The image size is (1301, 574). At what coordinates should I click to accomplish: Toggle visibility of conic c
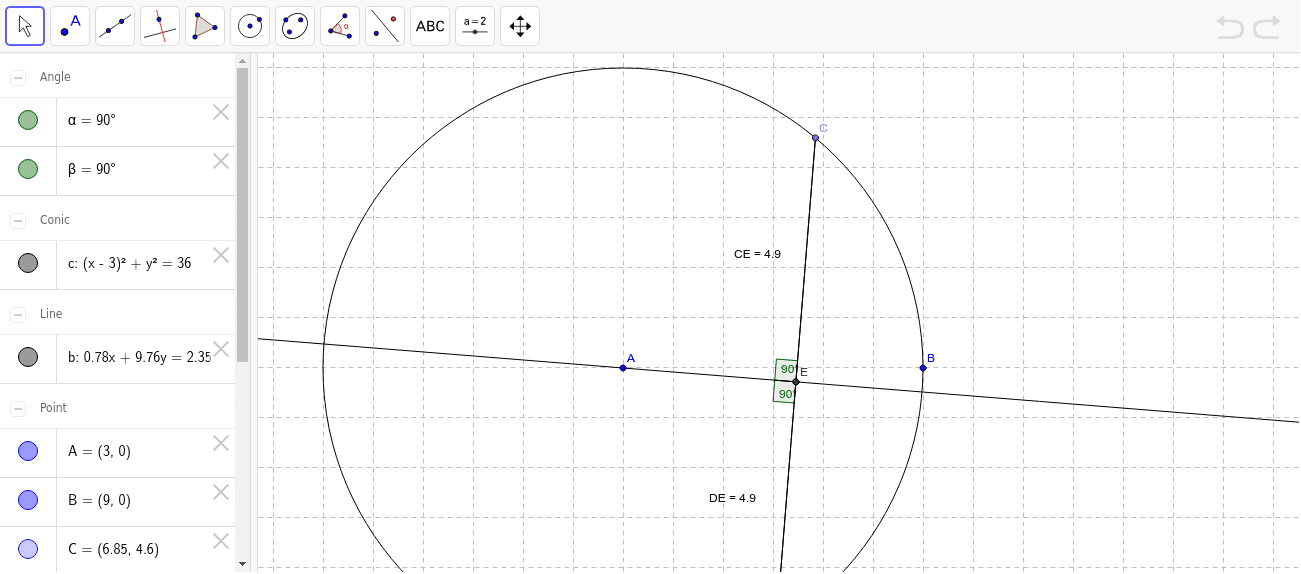(x=28, y=263)
